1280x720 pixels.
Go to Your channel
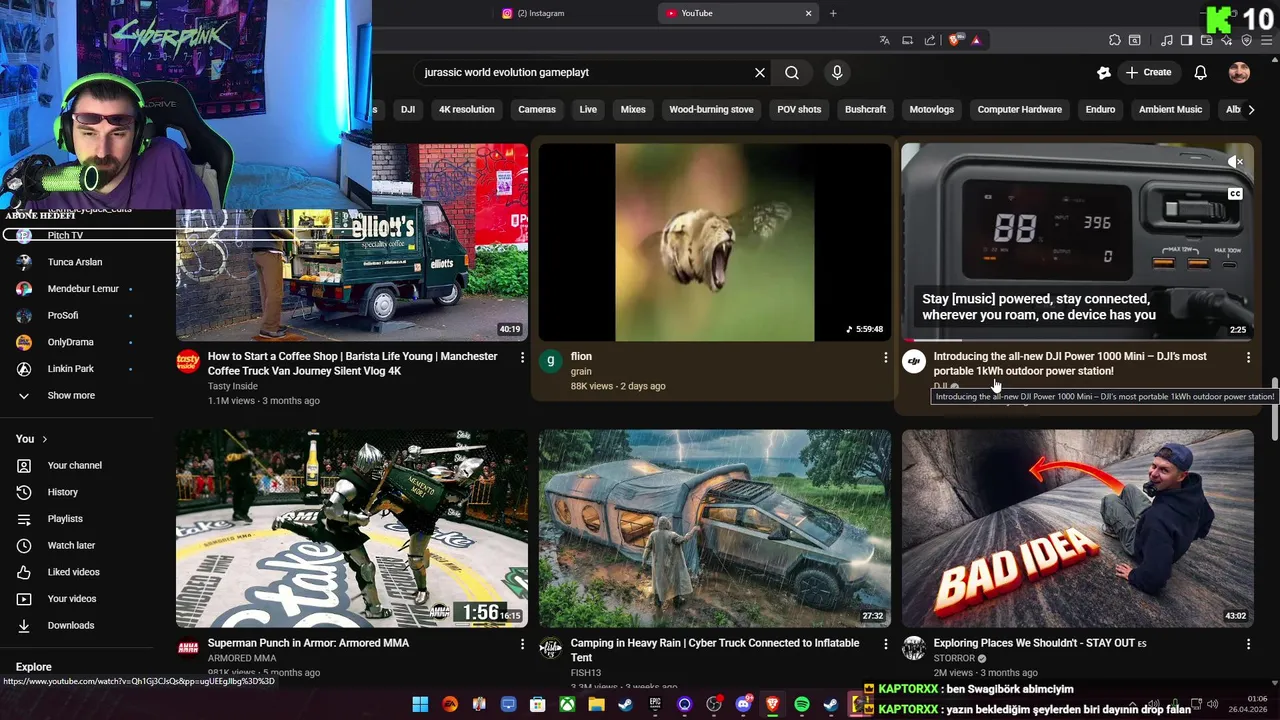click(77, 465)
